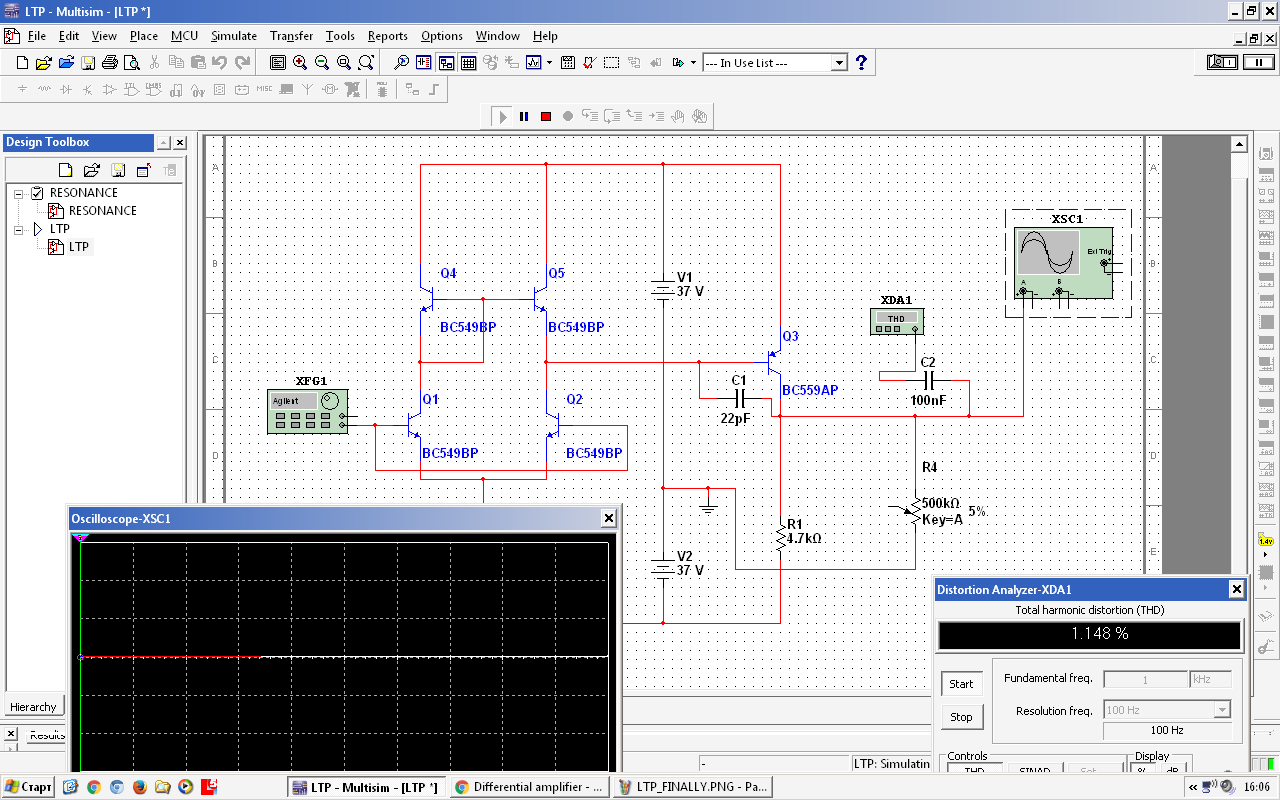
Task: Open the Simulate menu
Action: (x=234, y=36)
